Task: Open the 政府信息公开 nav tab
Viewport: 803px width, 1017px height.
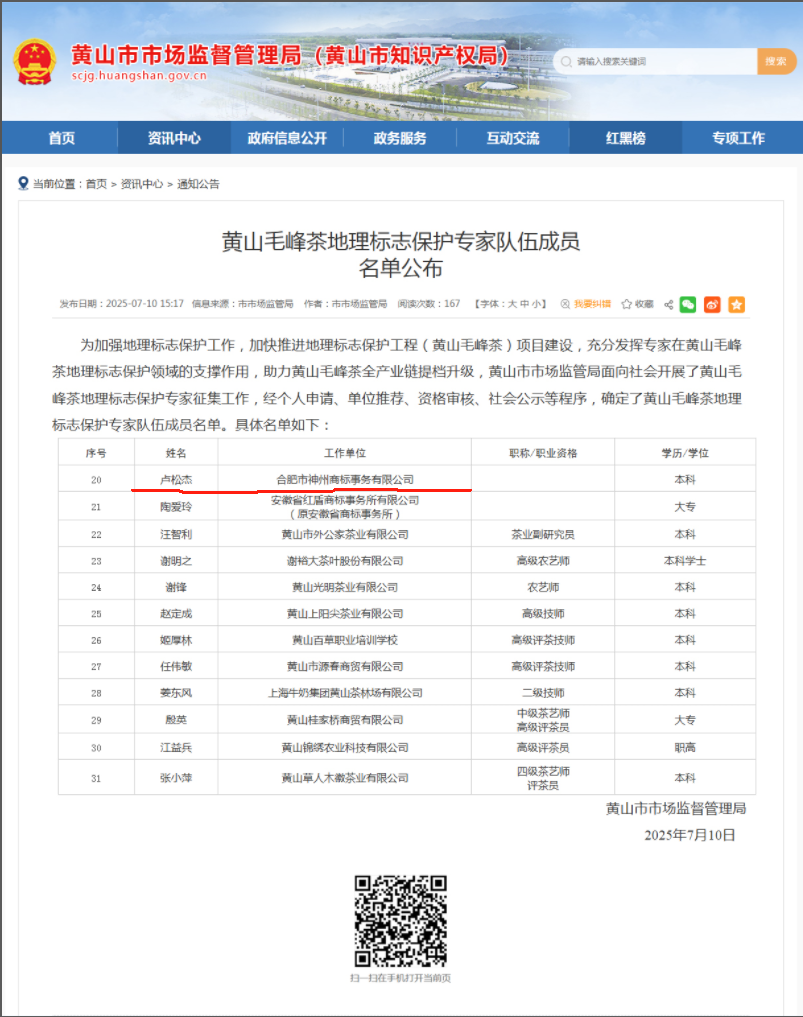Action: tap(287, 138)
